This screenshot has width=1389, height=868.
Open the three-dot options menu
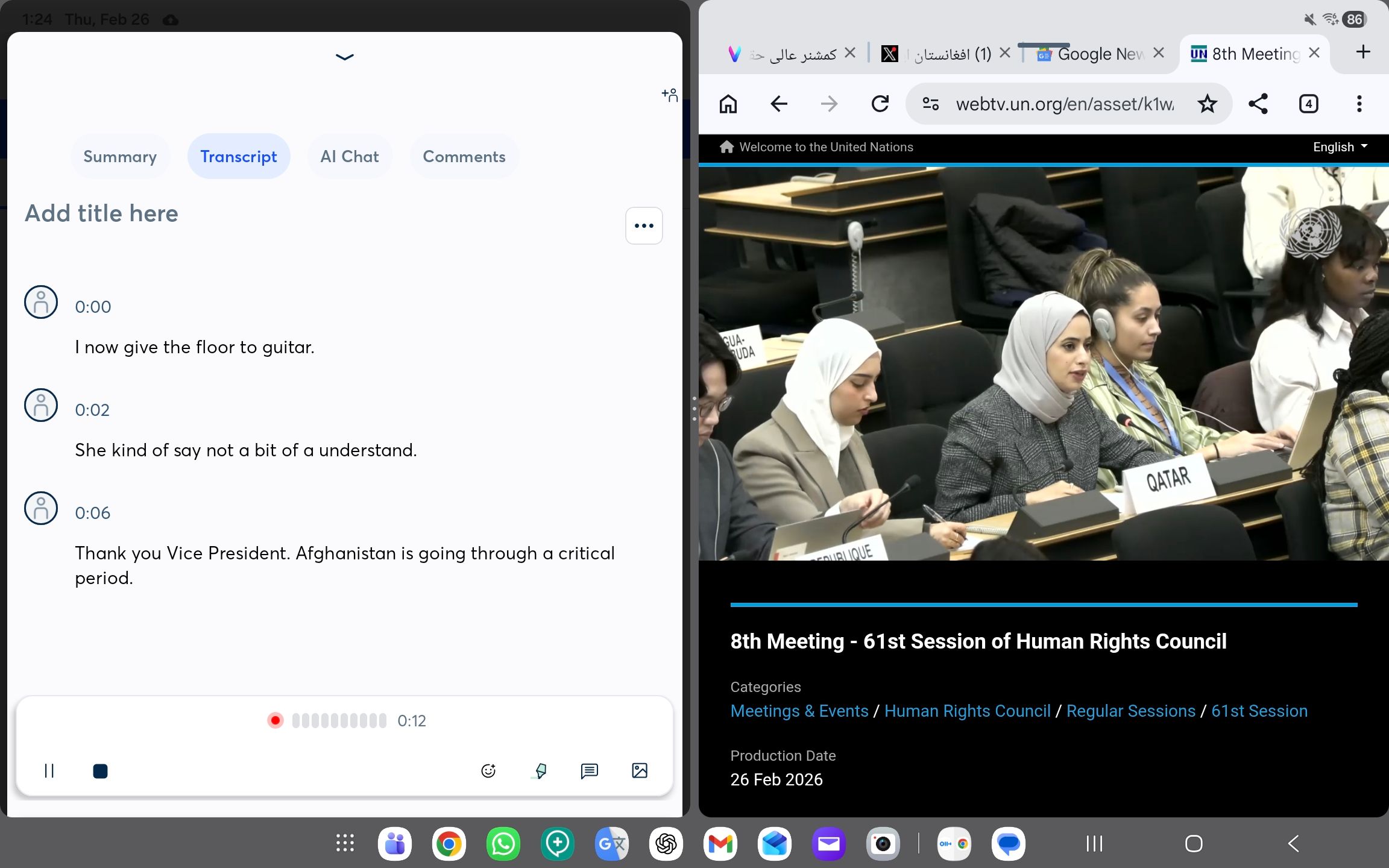(644, 226)
